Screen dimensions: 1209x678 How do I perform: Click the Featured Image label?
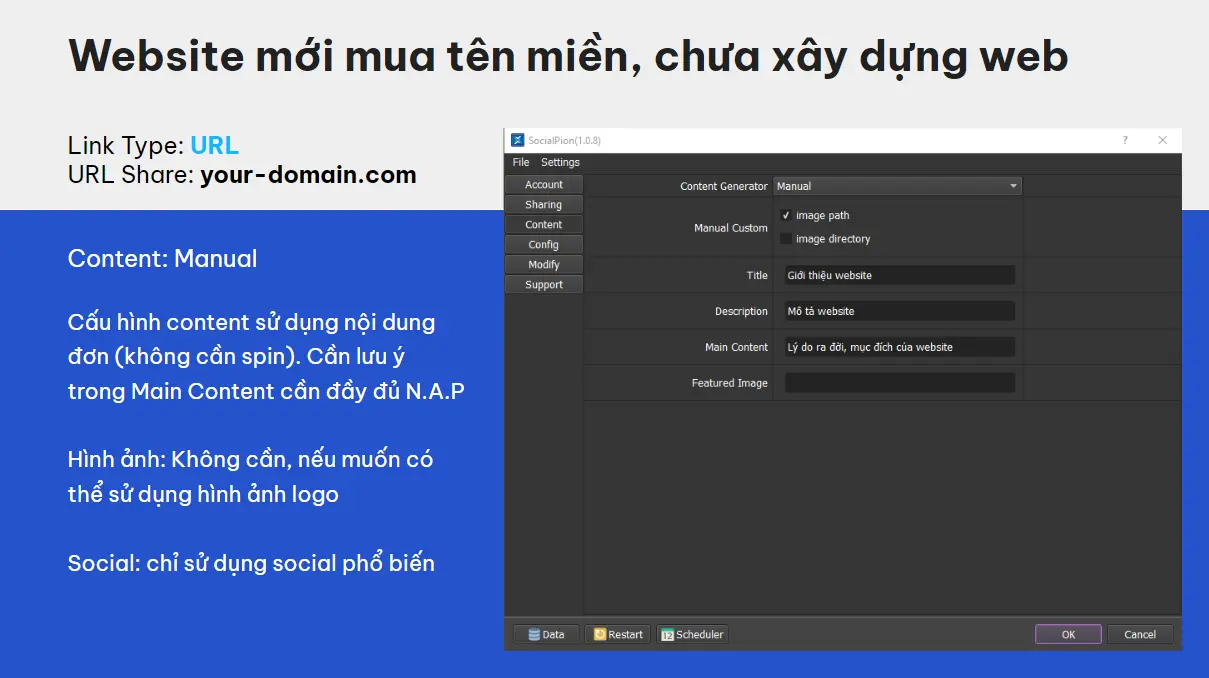730,383
